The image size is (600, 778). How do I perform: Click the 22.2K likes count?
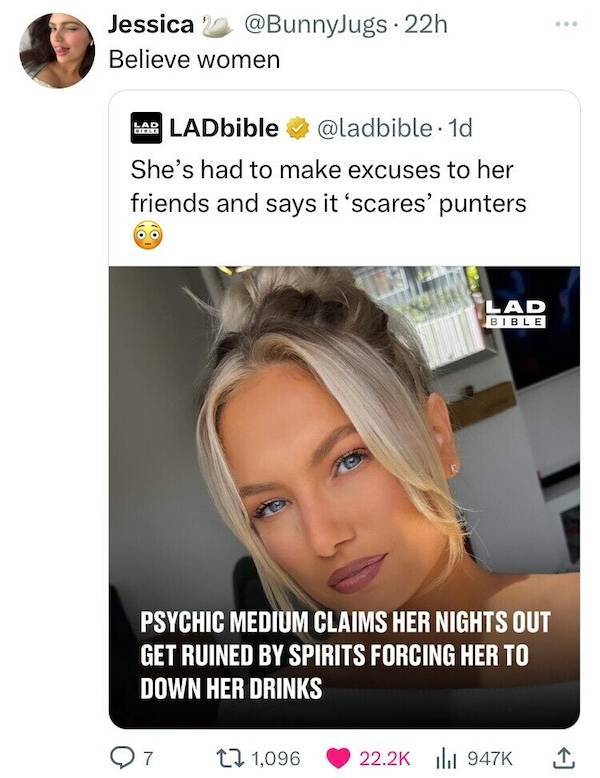tap(385, 758)
